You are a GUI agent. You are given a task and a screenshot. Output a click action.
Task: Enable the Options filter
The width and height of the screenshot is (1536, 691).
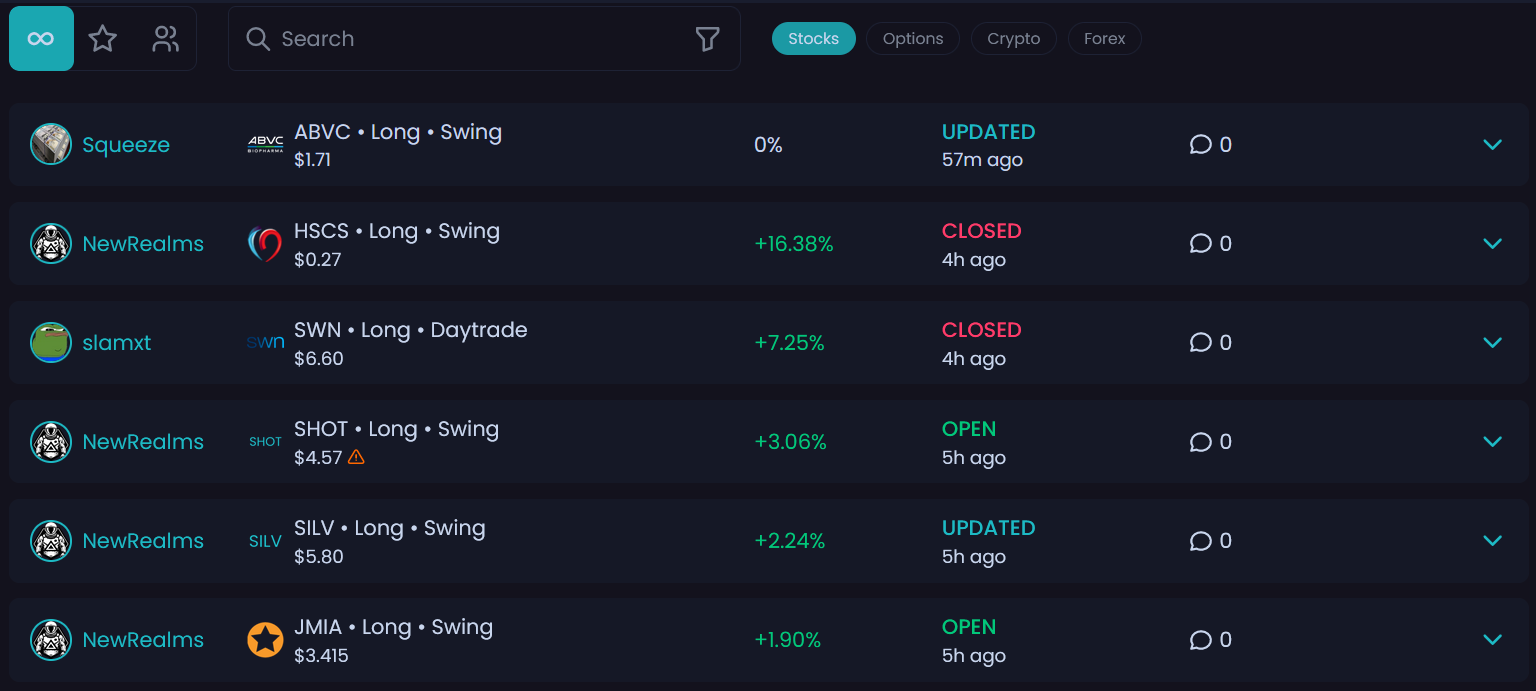912,38
